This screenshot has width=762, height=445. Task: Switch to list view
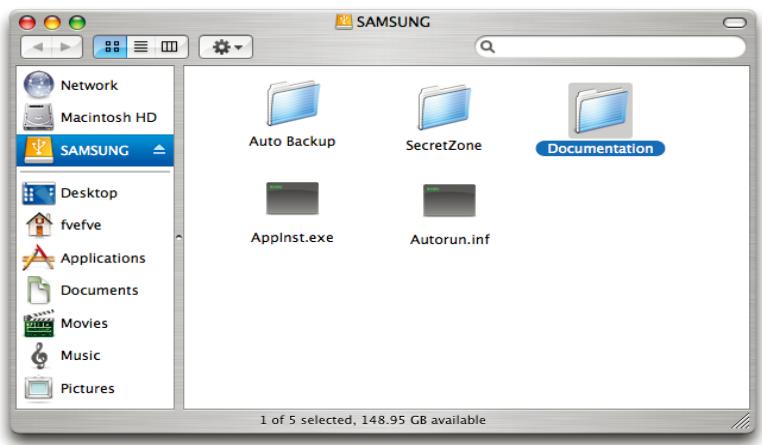[x=141, y=47]
